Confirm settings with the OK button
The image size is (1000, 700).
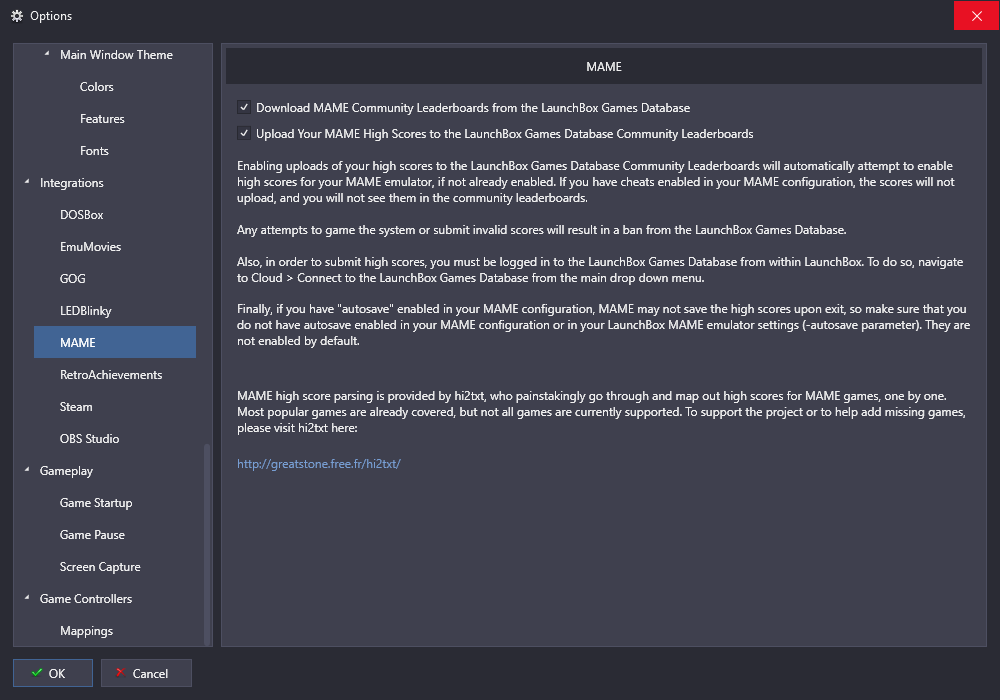pyautogui.click(x=53, y=673)
